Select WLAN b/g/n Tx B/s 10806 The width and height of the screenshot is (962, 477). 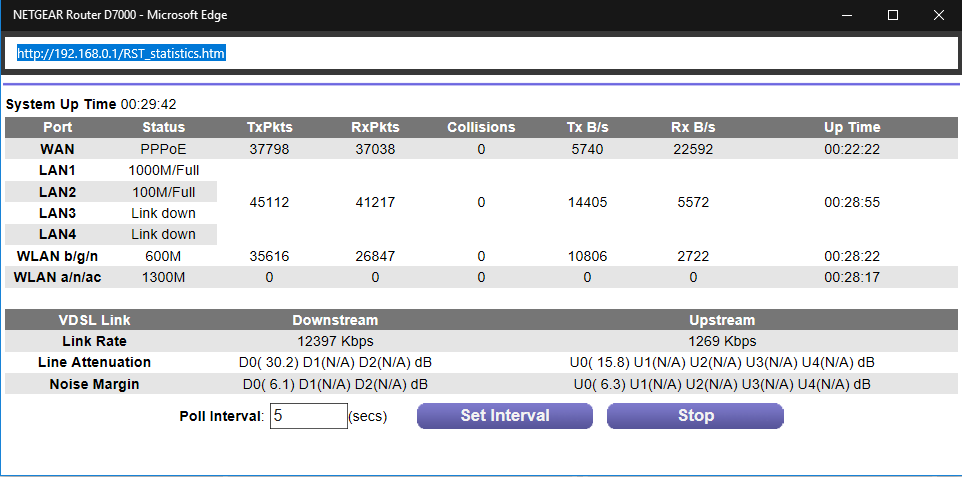pos(587,256)
